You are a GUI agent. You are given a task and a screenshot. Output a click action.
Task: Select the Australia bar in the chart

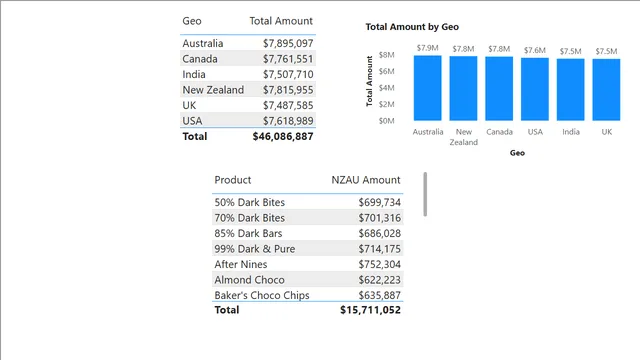click(427, 88)
